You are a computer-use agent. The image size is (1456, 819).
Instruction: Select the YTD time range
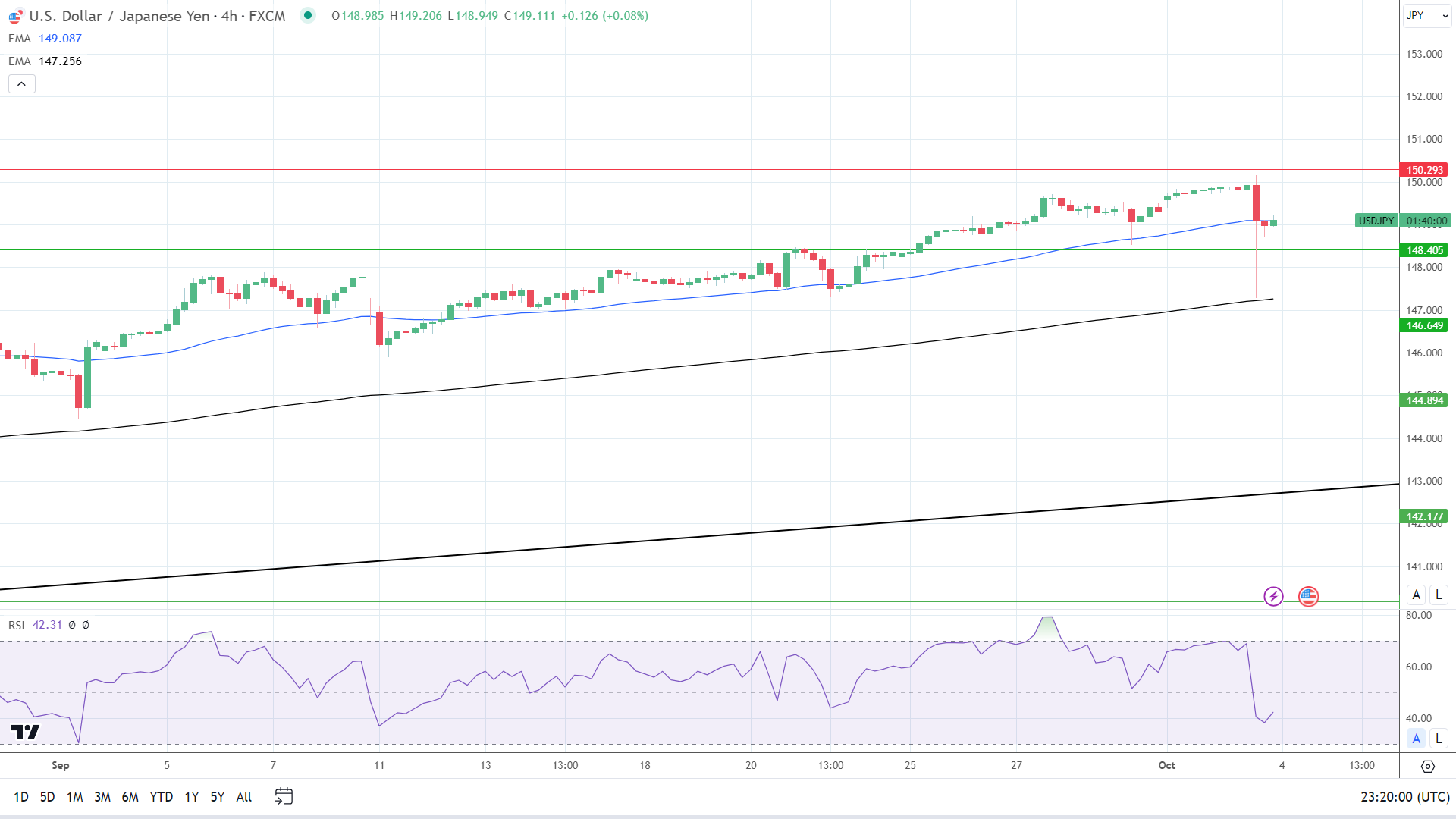[161, 796]
